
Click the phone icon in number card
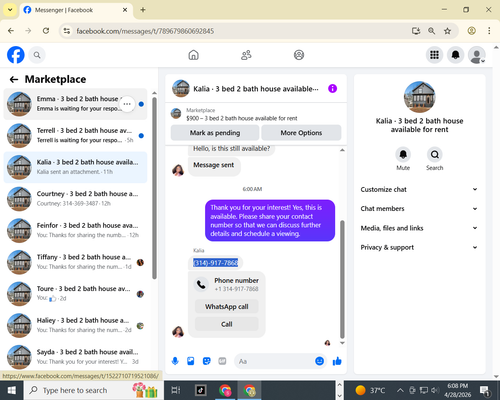(201, 284)
